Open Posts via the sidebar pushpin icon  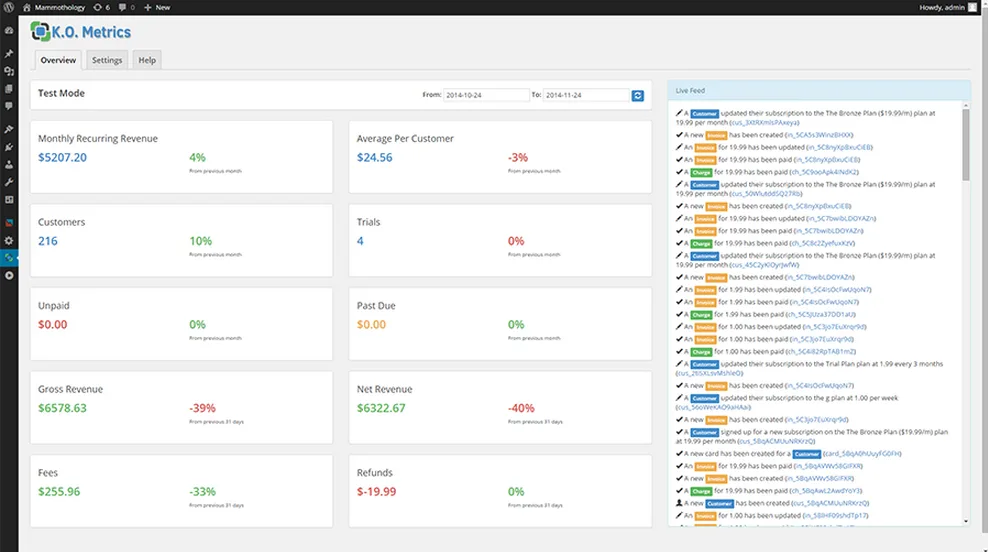pyautogui.click(x=9, y=54)
